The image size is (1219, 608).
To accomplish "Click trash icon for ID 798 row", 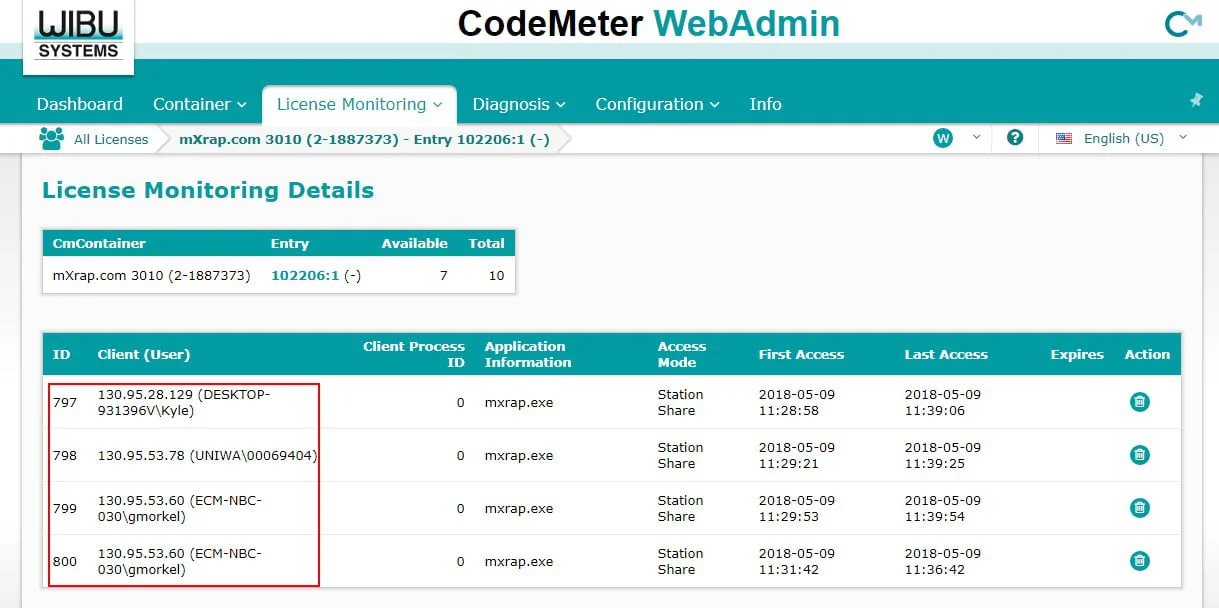I will click(1139, 455).
